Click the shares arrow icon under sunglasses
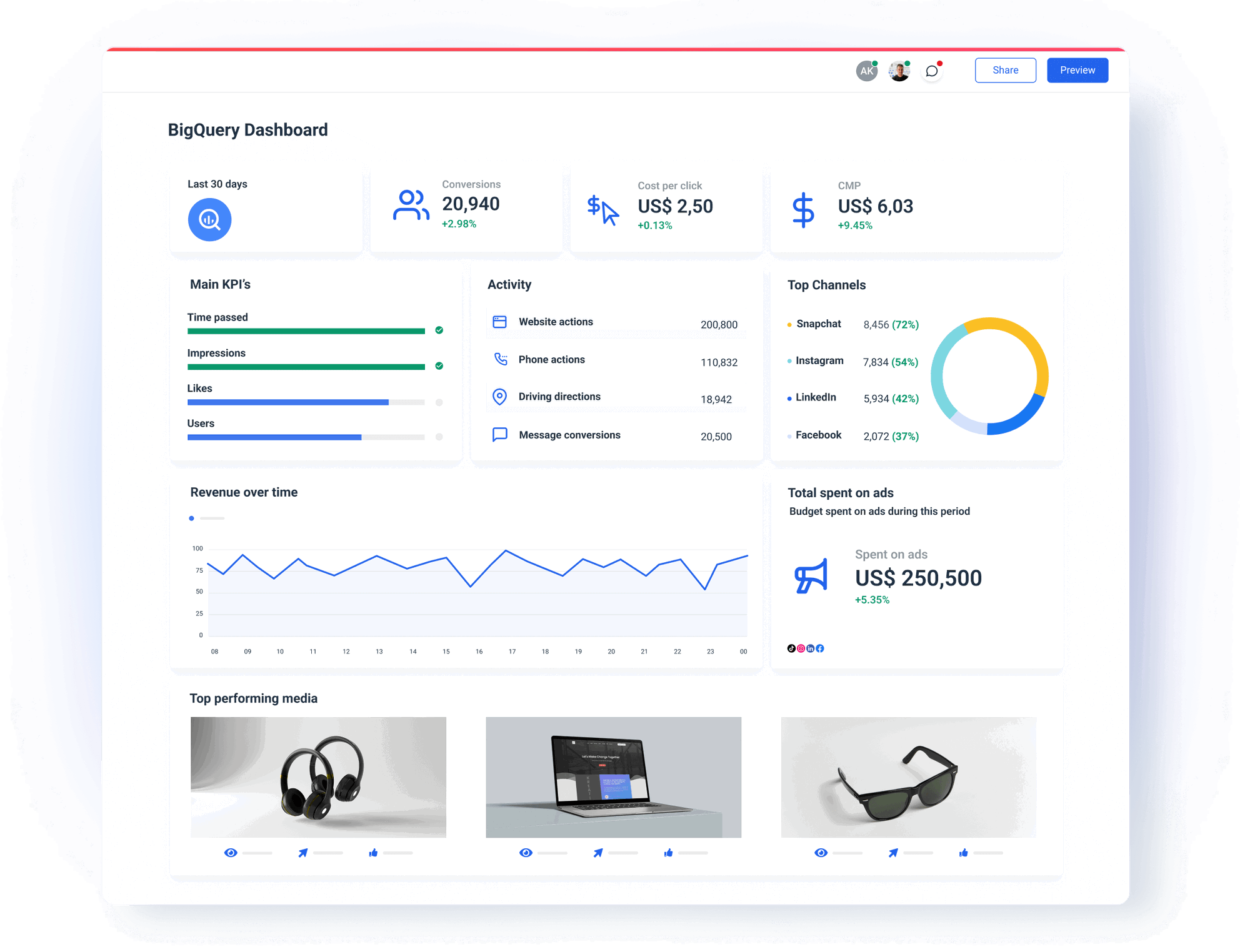The image size is (1240, 952). point(893,853)
